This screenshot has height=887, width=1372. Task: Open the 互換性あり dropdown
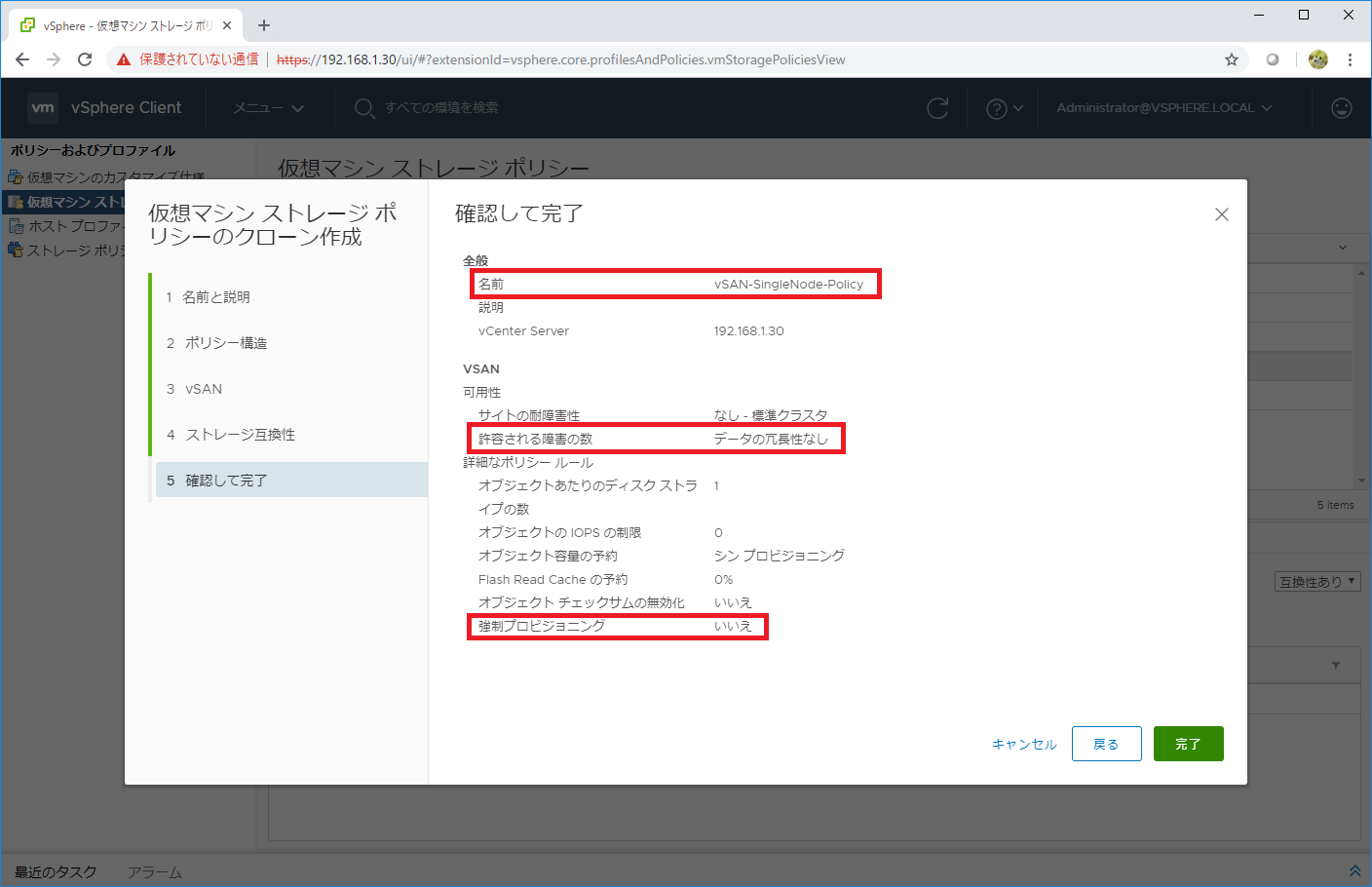[1317, 582]
